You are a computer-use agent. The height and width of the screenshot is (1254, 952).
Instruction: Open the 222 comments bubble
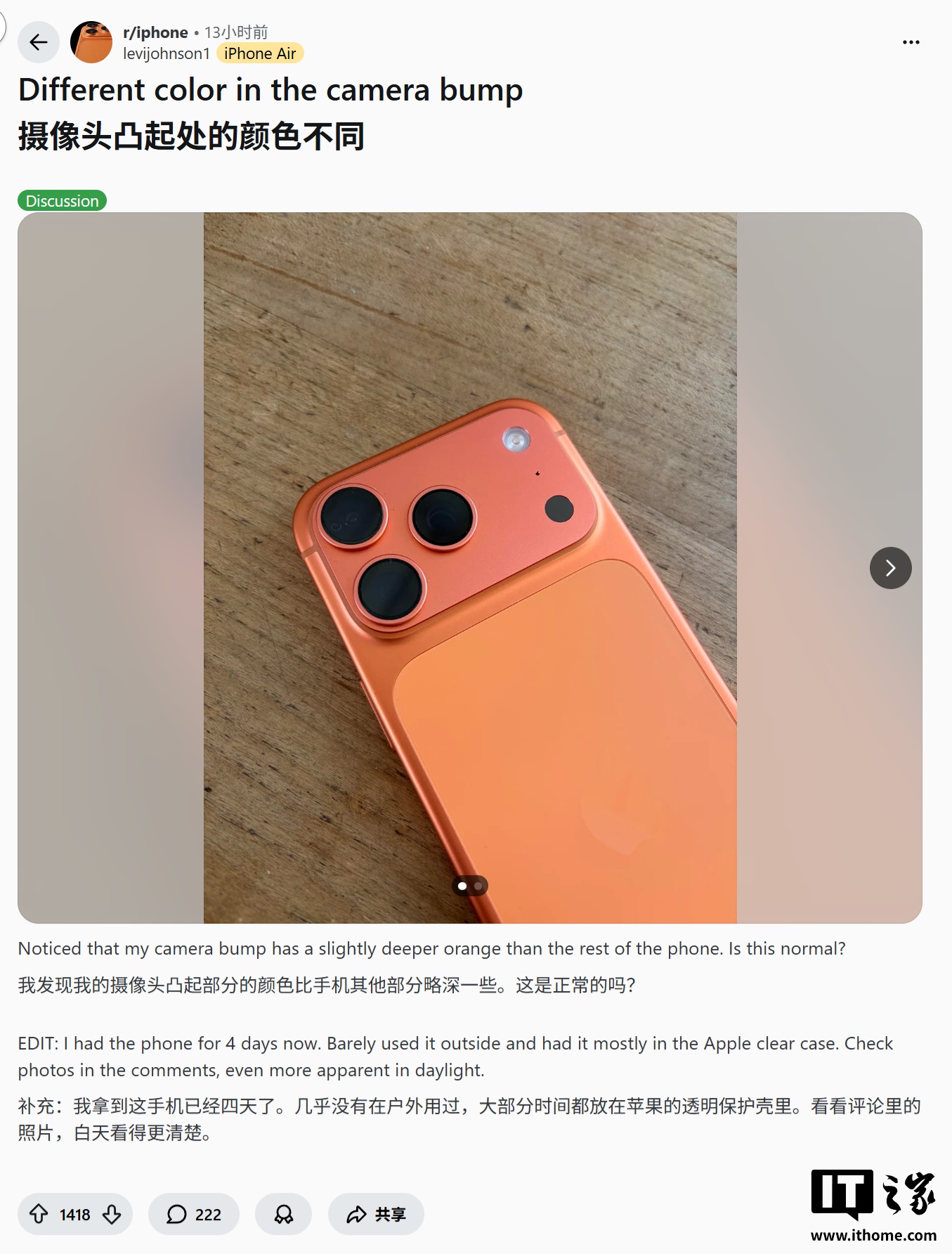[x=194, y=1214]
